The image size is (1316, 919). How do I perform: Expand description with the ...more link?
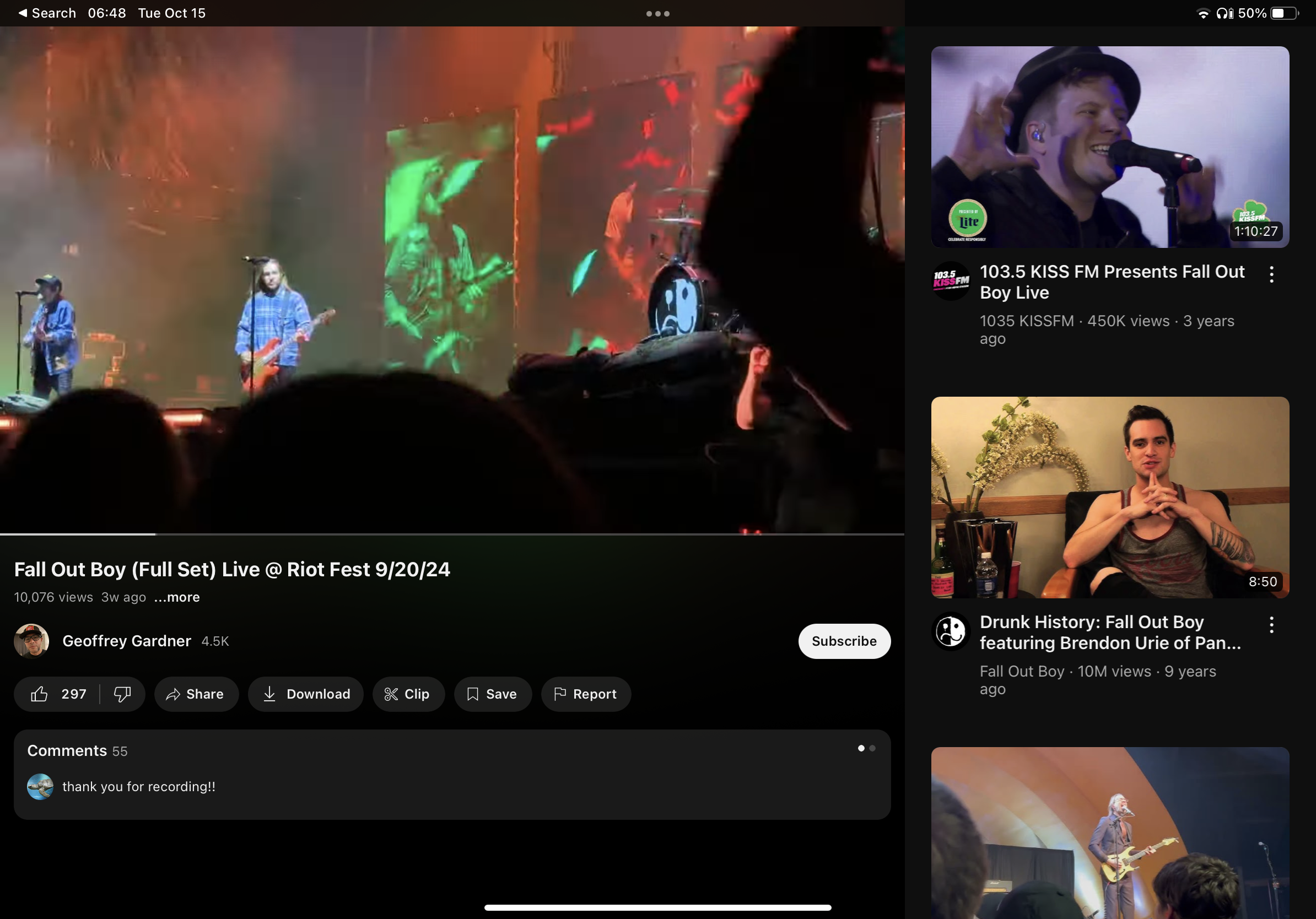(x=177, y=597)
